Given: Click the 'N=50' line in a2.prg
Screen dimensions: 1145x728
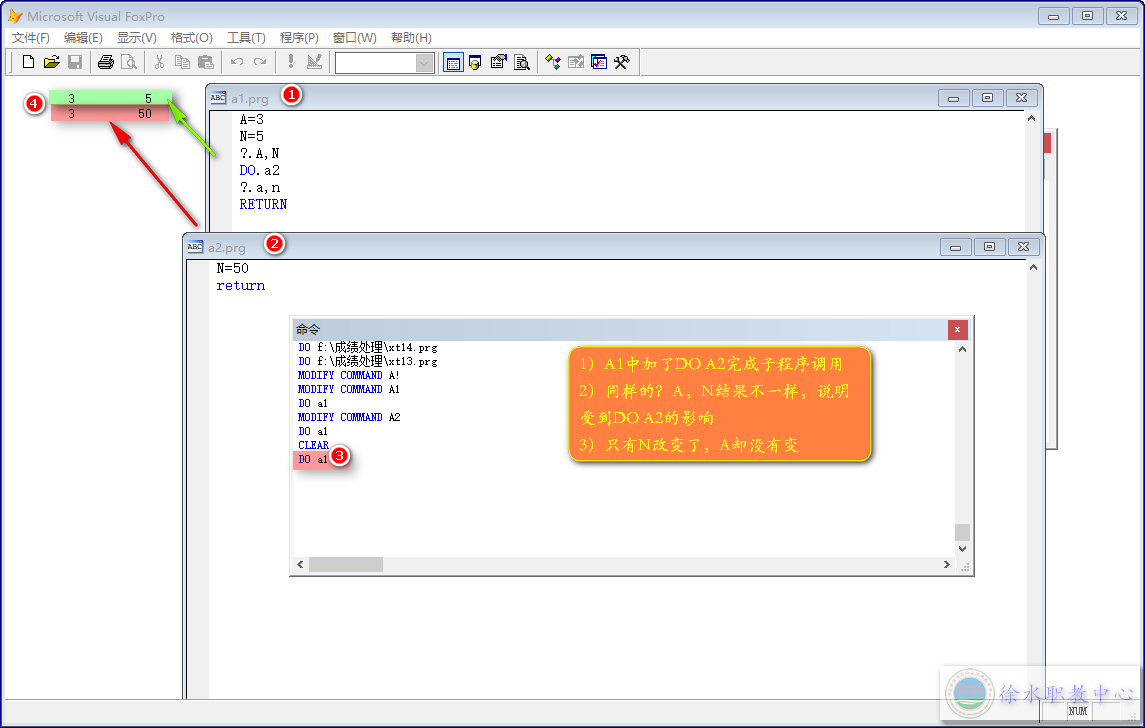Looking at the screenshot, I should tap(232, 268).
